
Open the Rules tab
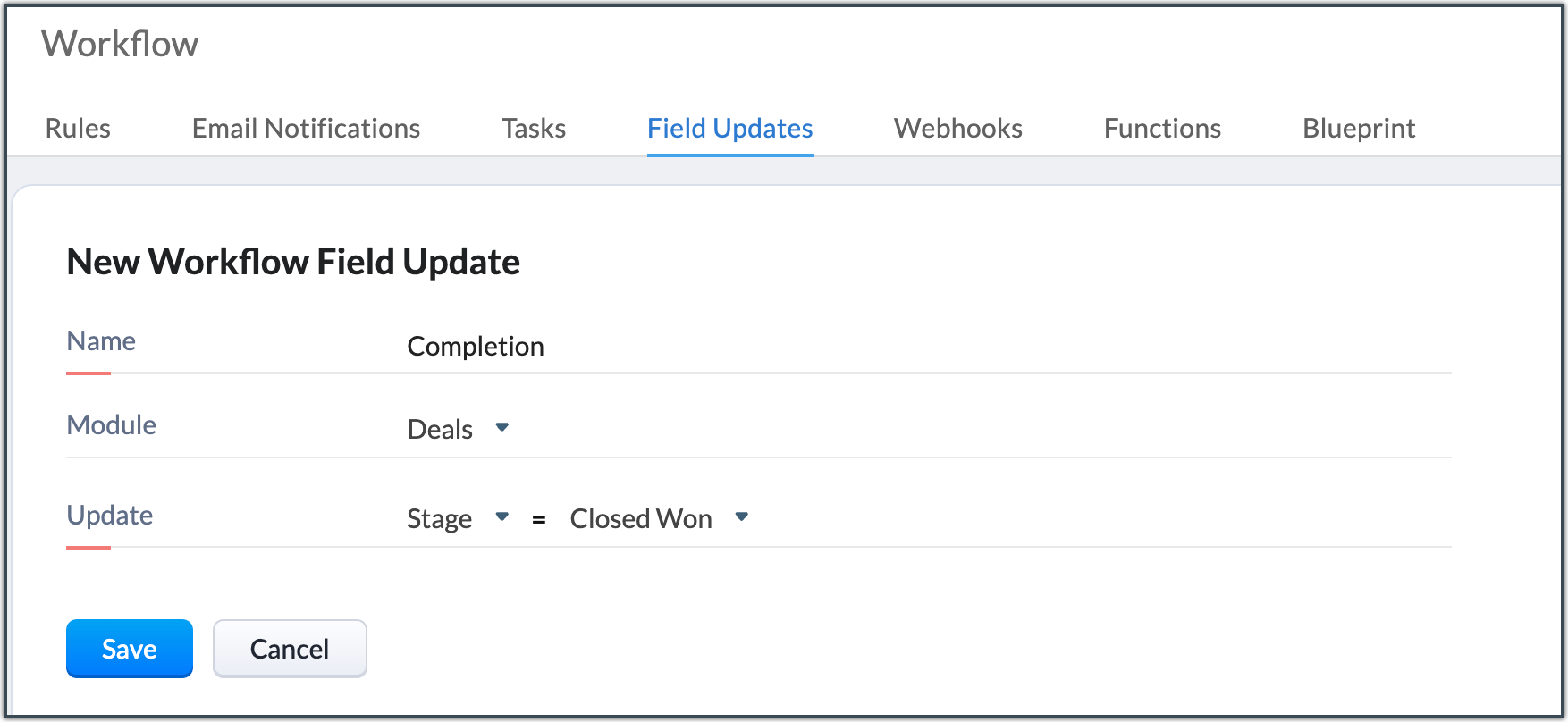(78, 129)
